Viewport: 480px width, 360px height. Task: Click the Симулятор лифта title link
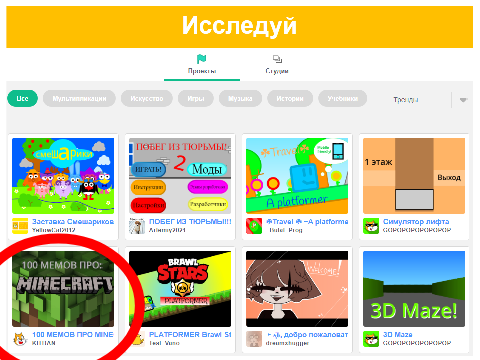[416, 222]
